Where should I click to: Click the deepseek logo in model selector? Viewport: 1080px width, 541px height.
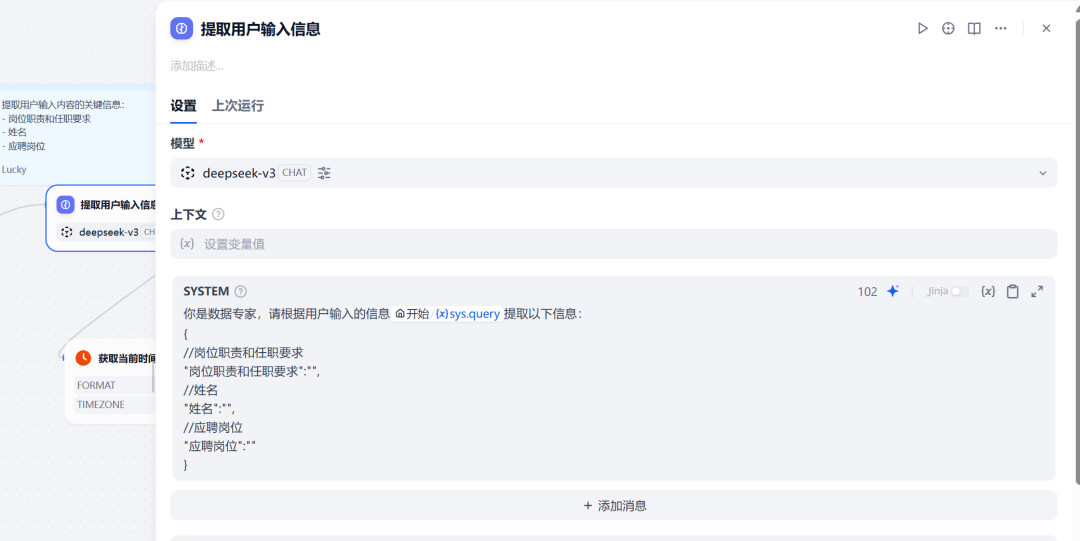coord(187,173)
